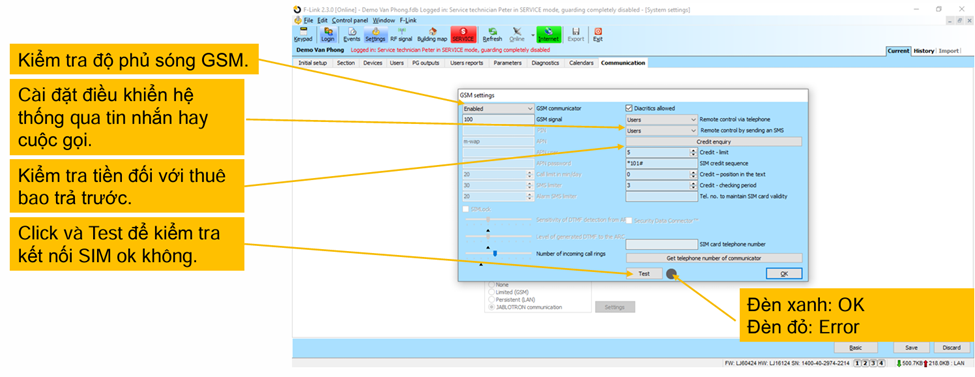Open the Building map

[x=432, y=34]
